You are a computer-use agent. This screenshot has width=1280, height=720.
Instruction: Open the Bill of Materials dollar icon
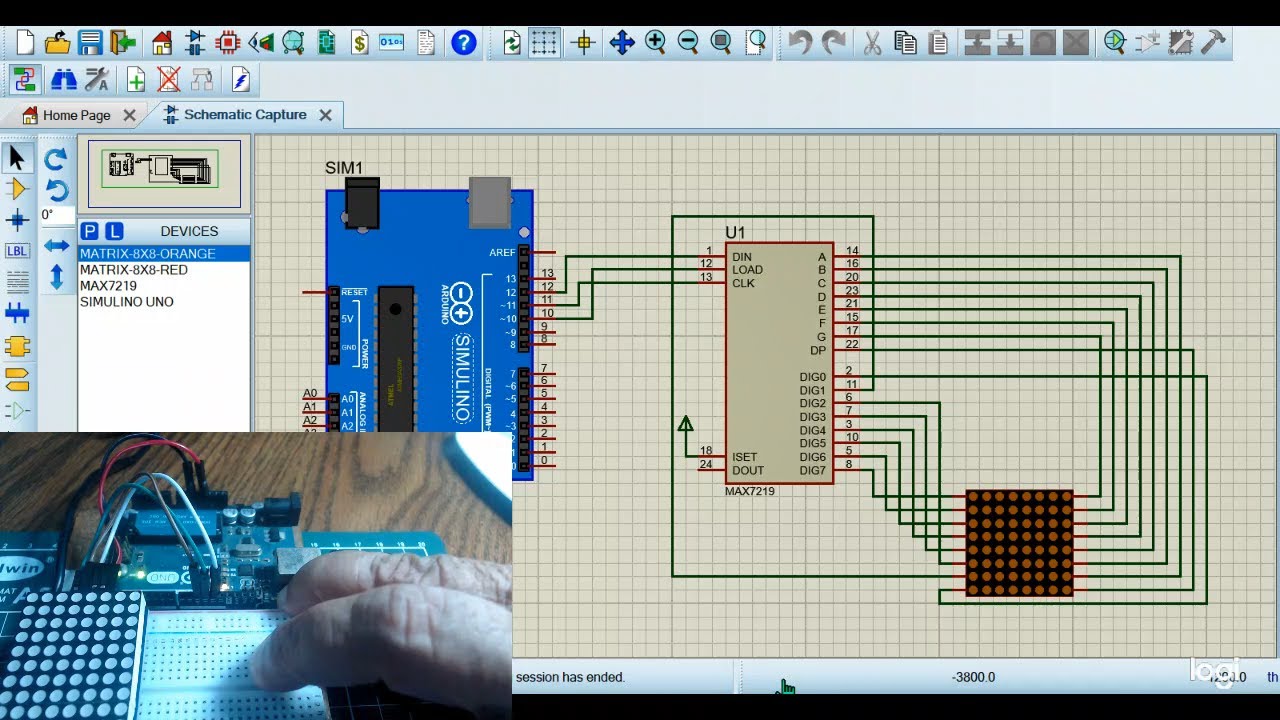click(359, 43)
